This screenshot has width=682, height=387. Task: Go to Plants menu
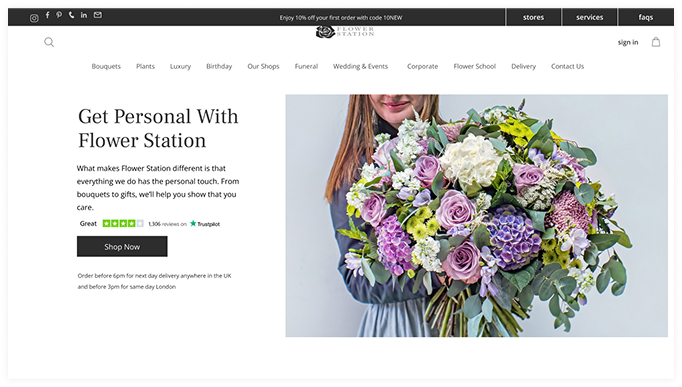click(145, 67)
